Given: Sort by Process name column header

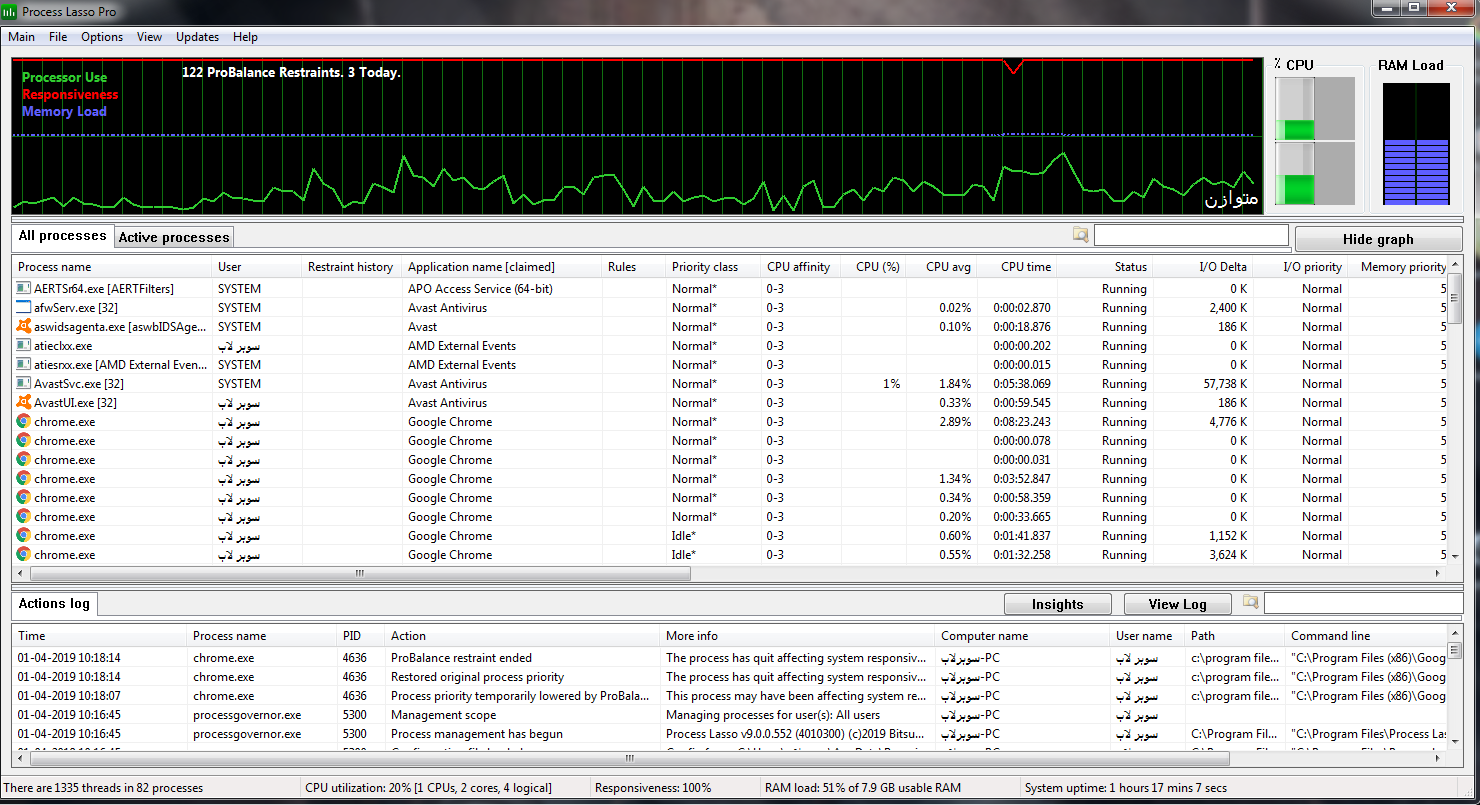Looking at the screenshot, I should [113, 267].
